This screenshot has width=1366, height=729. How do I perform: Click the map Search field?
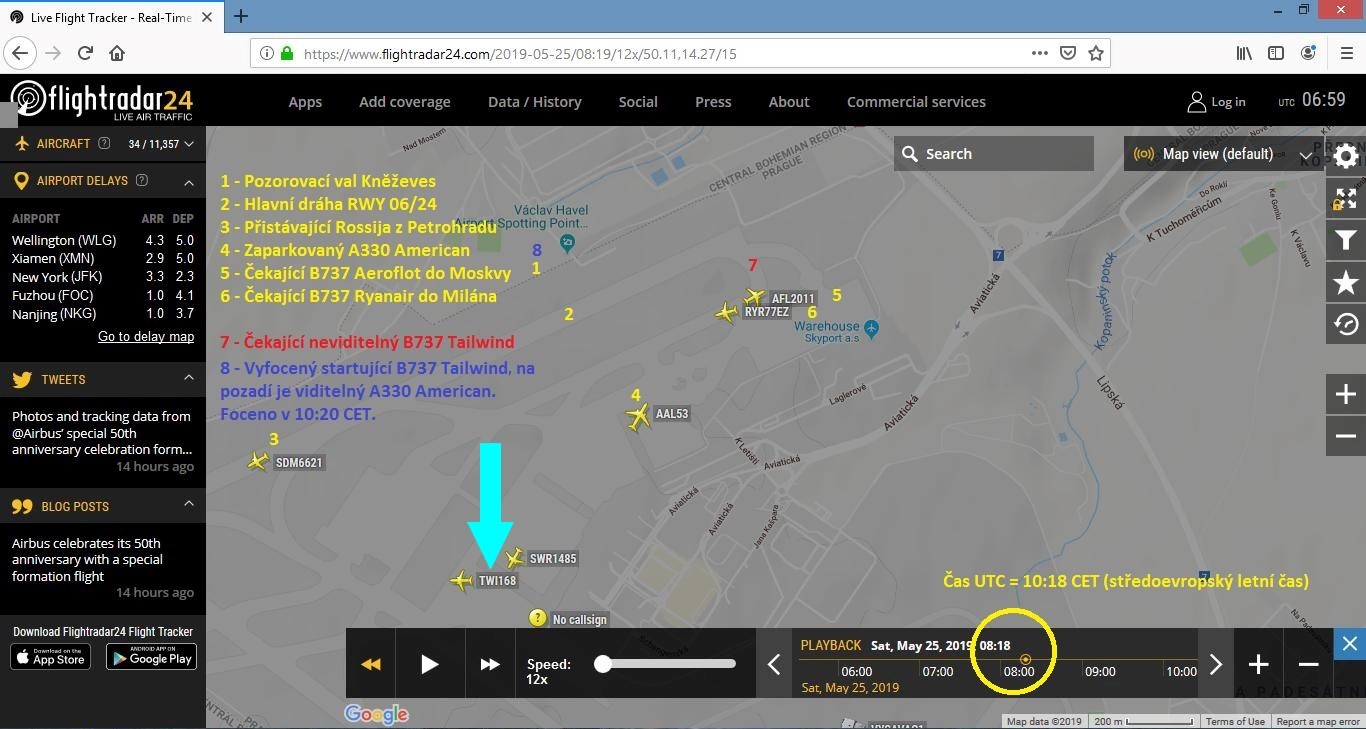(994, 154)
